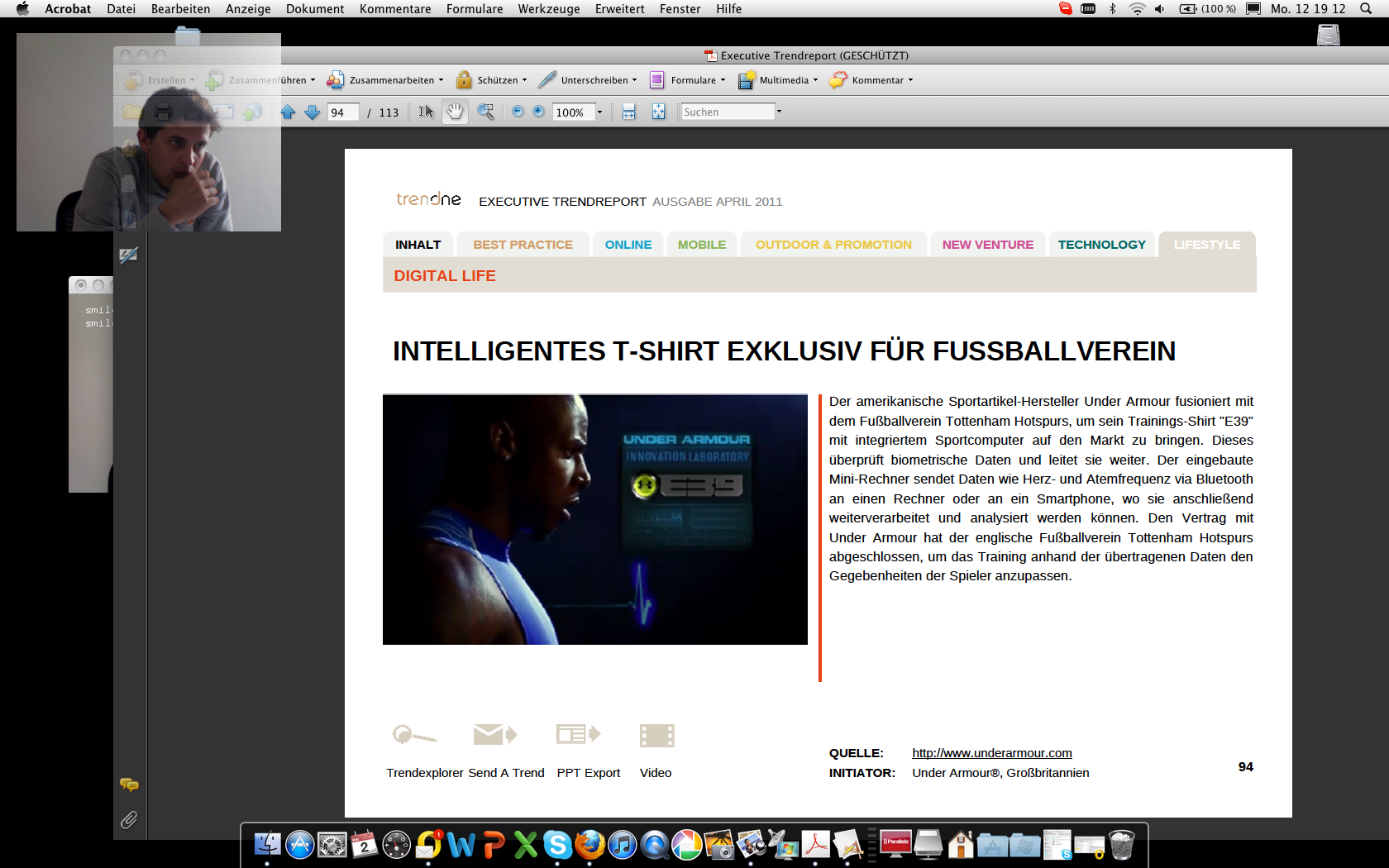
Task: Zoom in with plus button
Action: [x=538, y=112]
